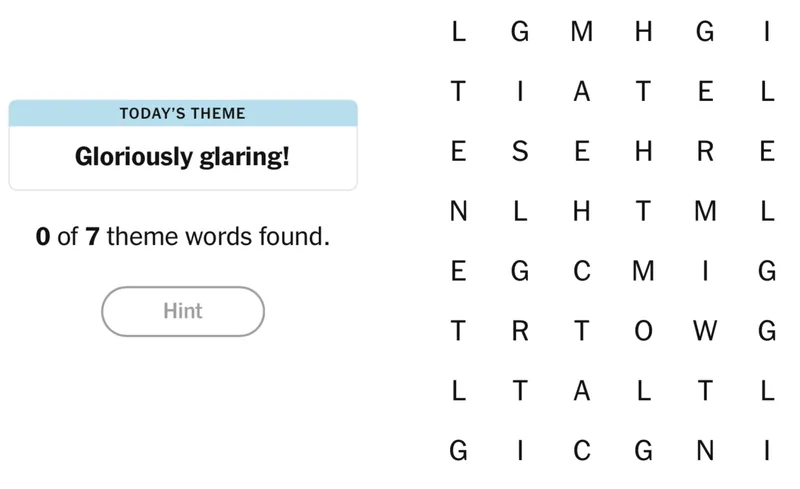Choose the C in the bottom row
The height and width of the screenshot is (489, 800).
581,452
